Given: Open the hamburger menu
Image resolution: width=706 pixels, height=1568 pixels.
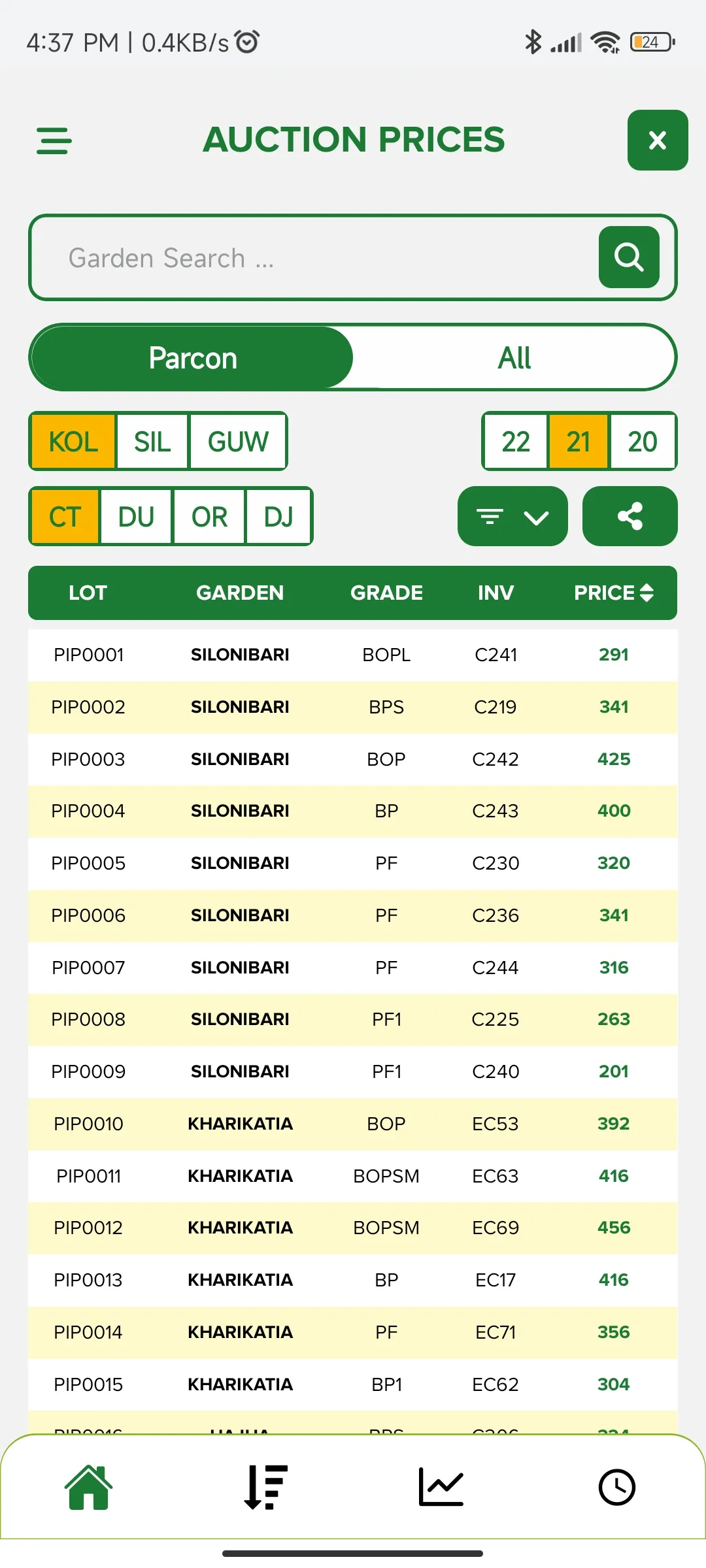Looking at the screenshot, I should click(x=54, y=140).
